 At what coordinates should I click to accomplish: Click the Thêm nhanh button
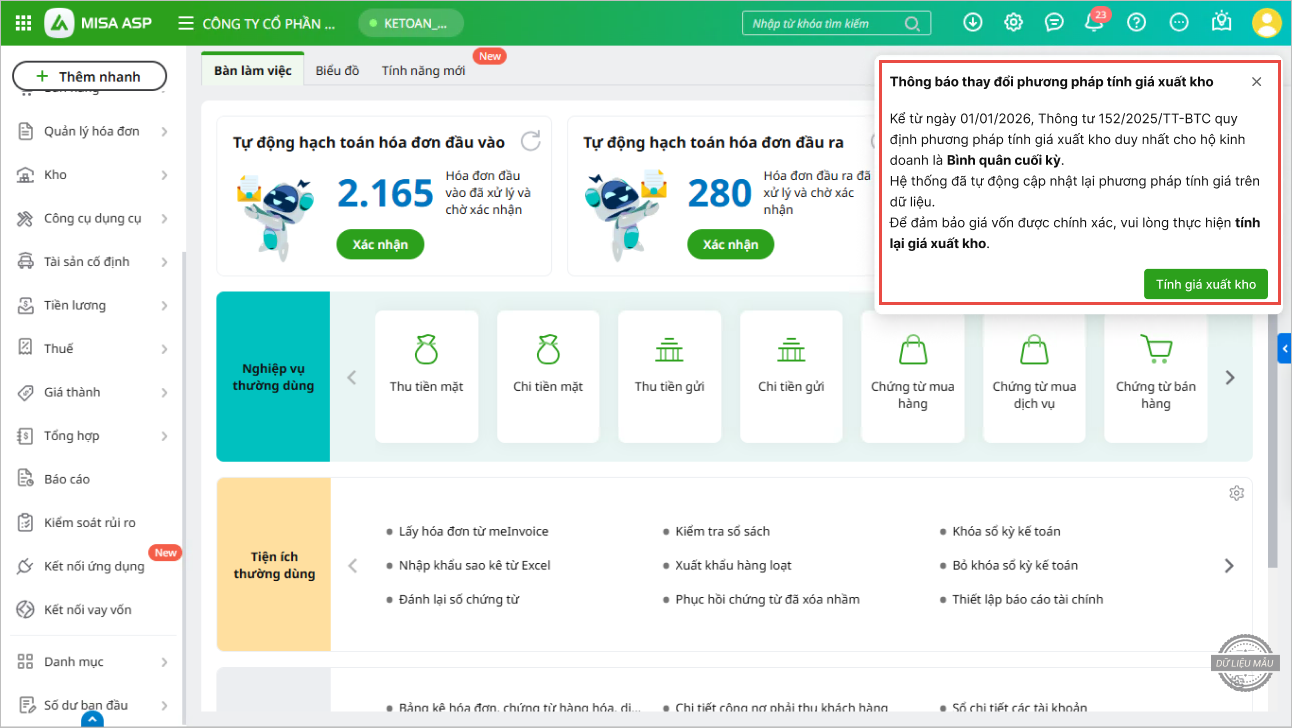pyautogui.click(x=89, y=76)
